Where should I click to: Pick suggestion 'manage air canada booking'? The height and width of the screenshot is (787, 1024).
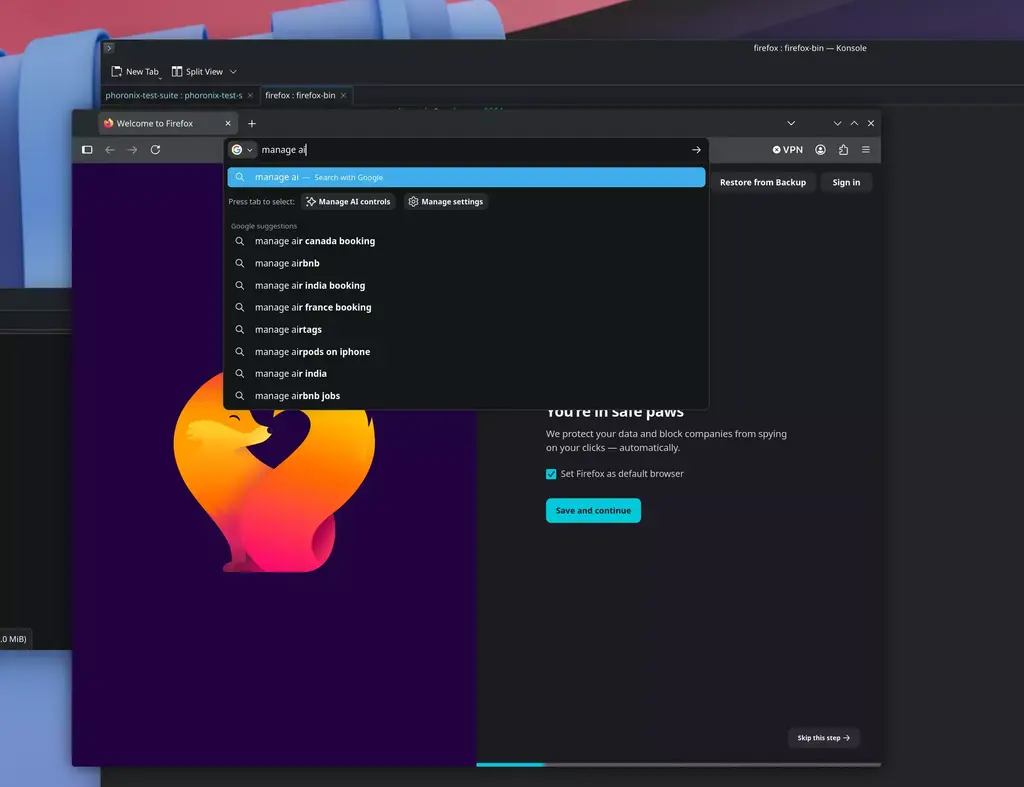pyautogui.click(x=466, y=241)
